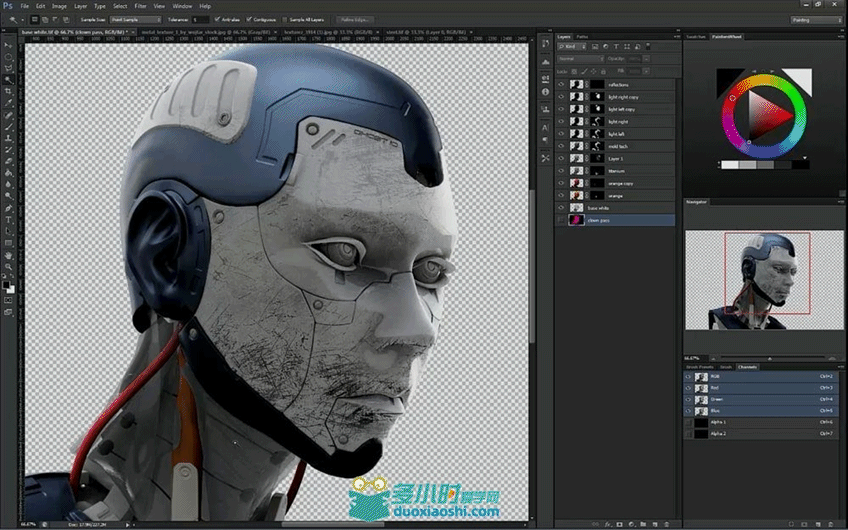Open the layer blend mode dropdown
This screenshot has width=848, height=530.
580,58
